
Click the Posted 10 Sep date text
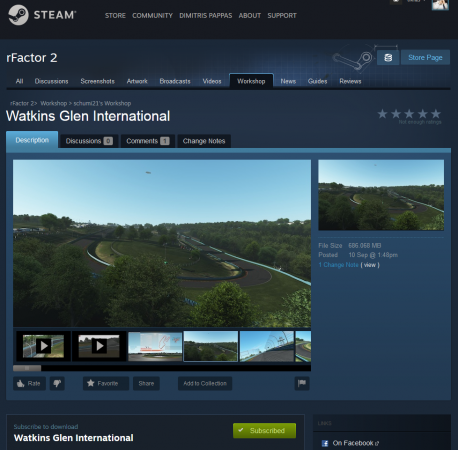tap(358, 255)
